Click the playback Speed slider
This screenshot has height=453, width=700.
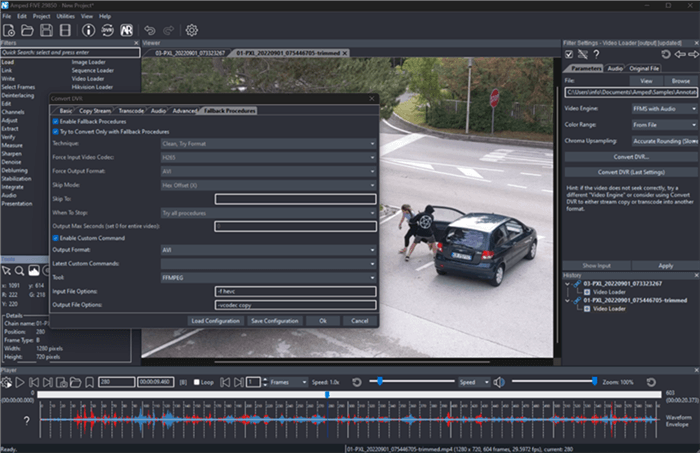tap(414, 382)
